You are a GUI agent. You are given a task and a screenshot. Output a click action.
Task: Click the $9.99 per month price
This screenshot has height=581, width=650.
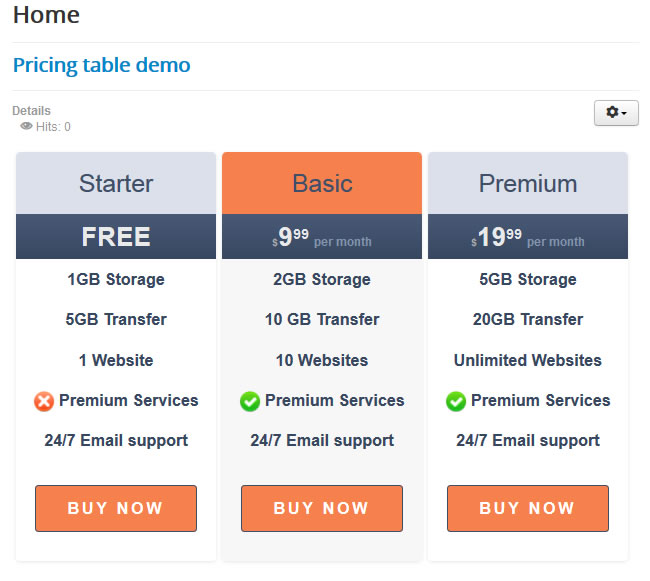point(322,237)
